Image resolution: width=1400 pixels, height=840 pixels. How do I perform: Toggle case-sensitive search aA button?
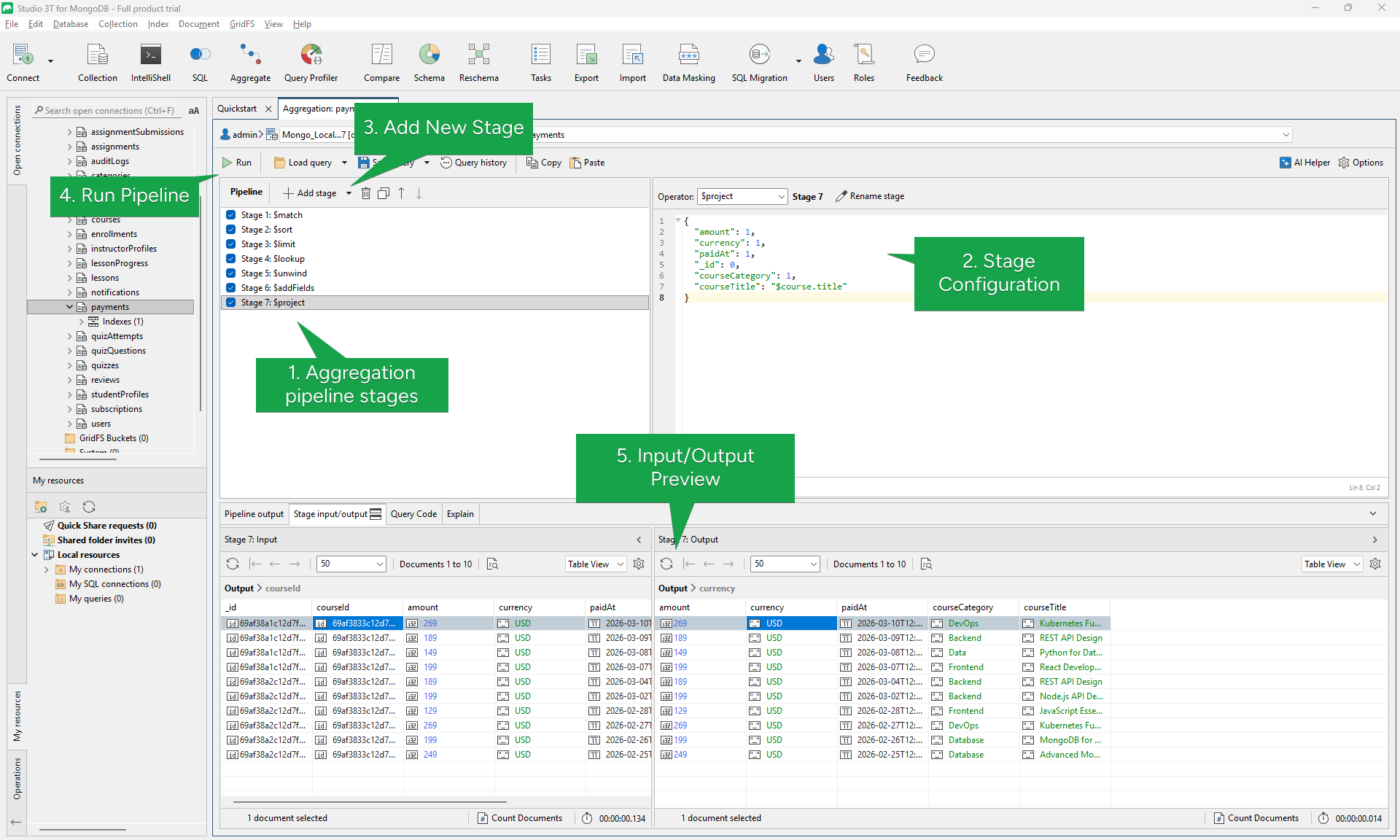pyautogui.click(x=194, y=111)
